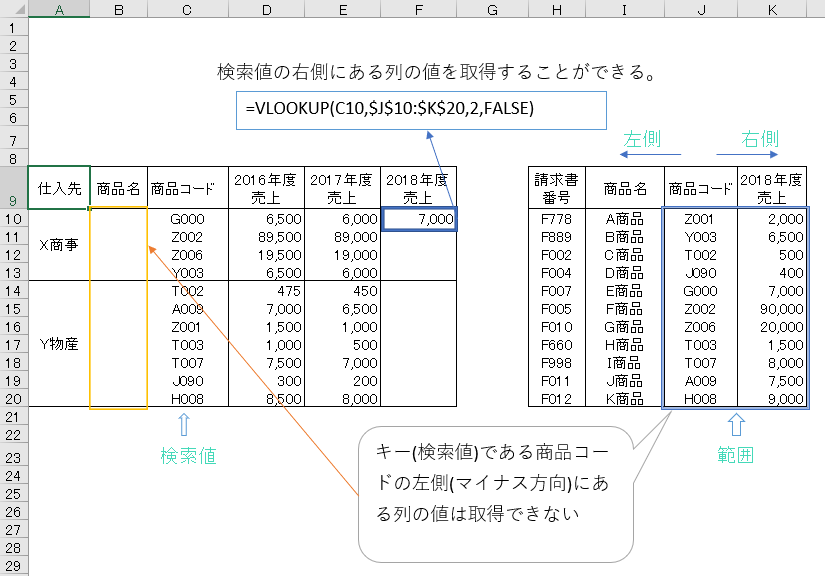The image size is (825, 576).
Task: Click invoice number F778
Action: [557, 219]
